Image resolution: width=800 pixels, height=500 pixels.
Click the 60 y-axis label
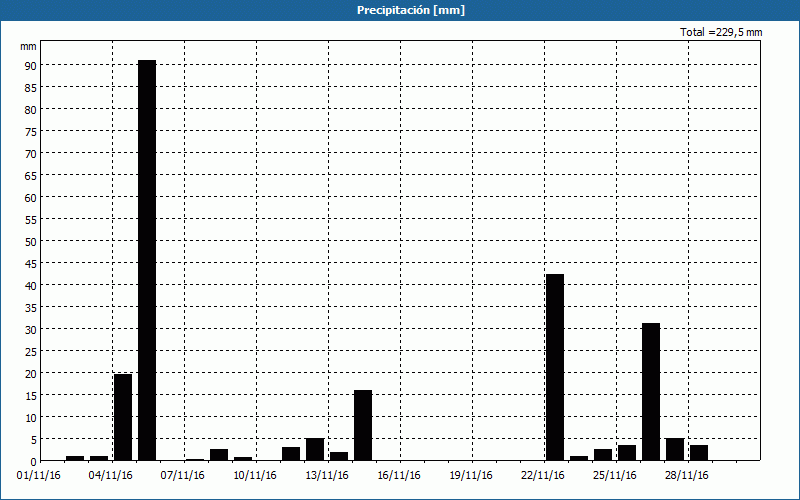click(x=31, y=197)
